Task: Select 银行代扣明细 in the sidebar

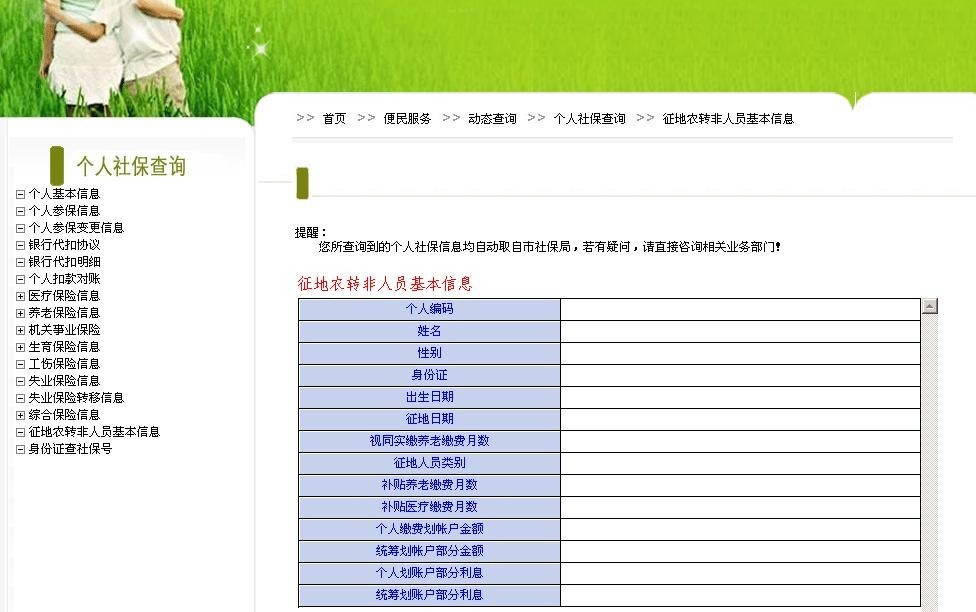Action: (x=65, y=263)
